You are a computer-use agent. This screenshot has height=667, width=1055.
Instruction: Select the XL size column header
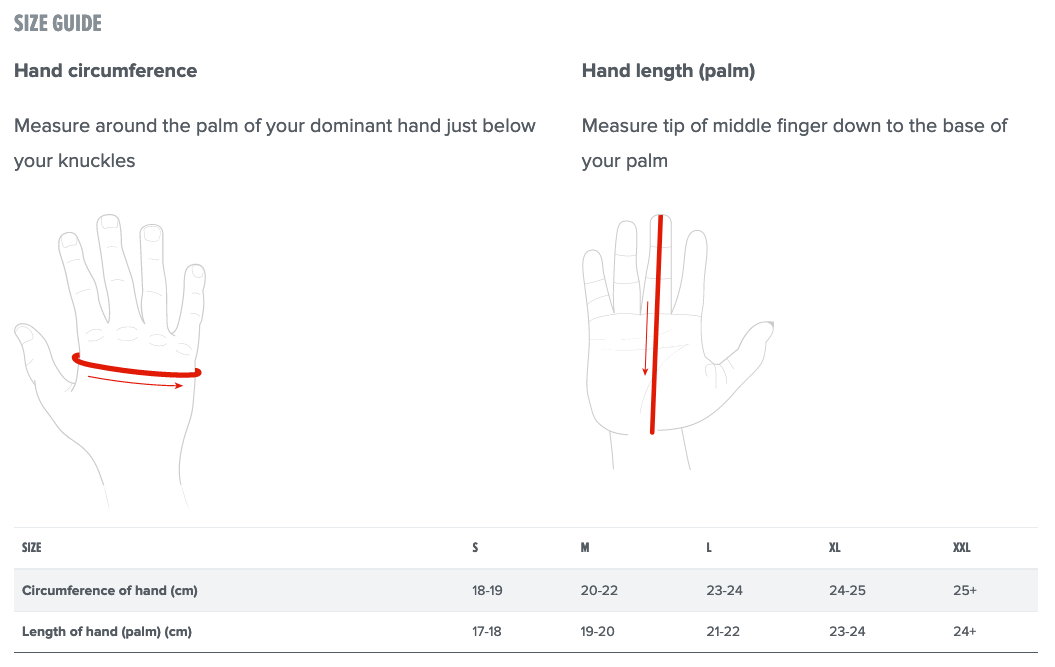click(835, 548)
